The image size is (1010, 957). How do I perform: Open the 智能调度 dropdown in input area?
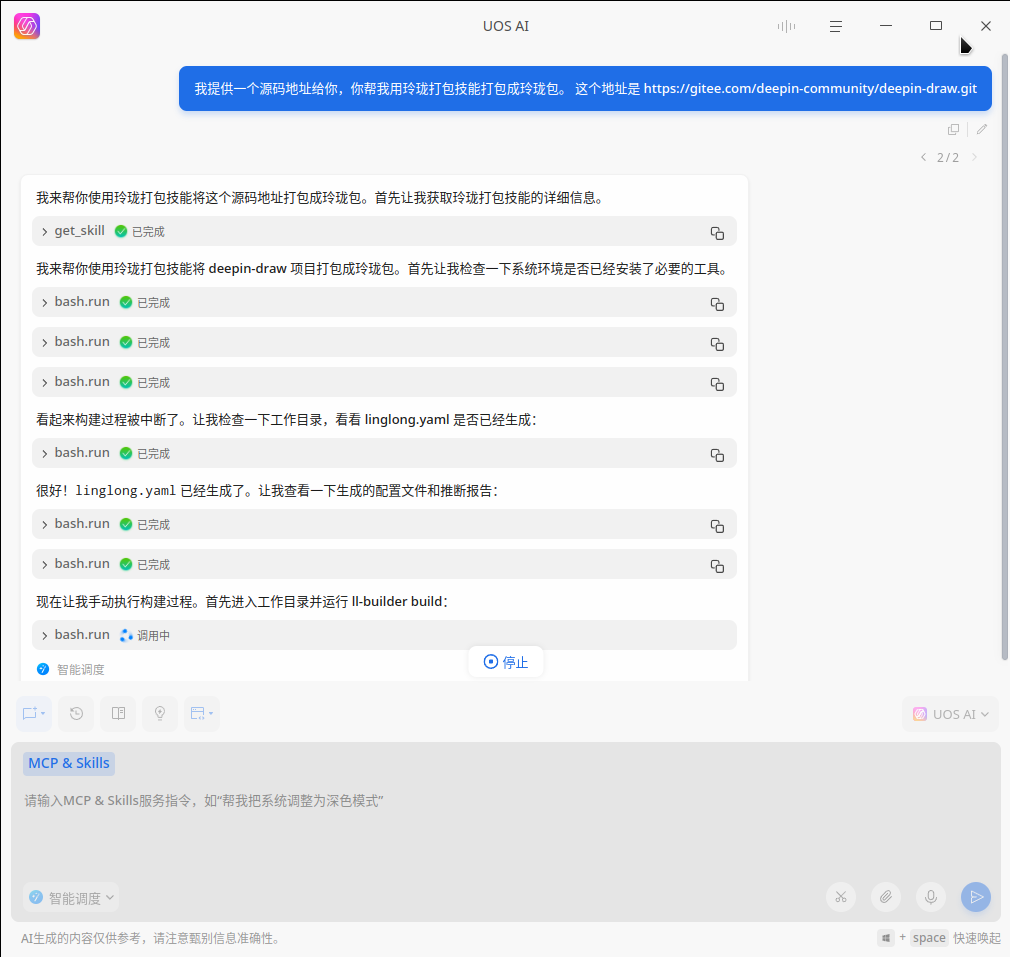71,898
